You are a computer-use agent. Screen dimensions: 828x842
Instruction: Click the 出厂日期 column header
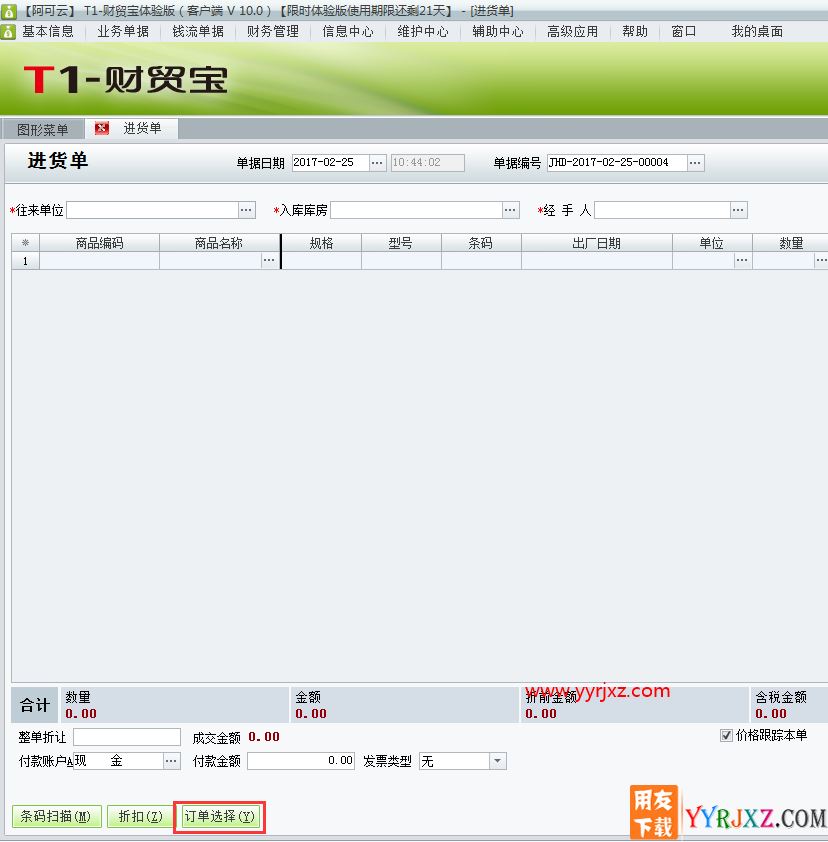point(597,243)
